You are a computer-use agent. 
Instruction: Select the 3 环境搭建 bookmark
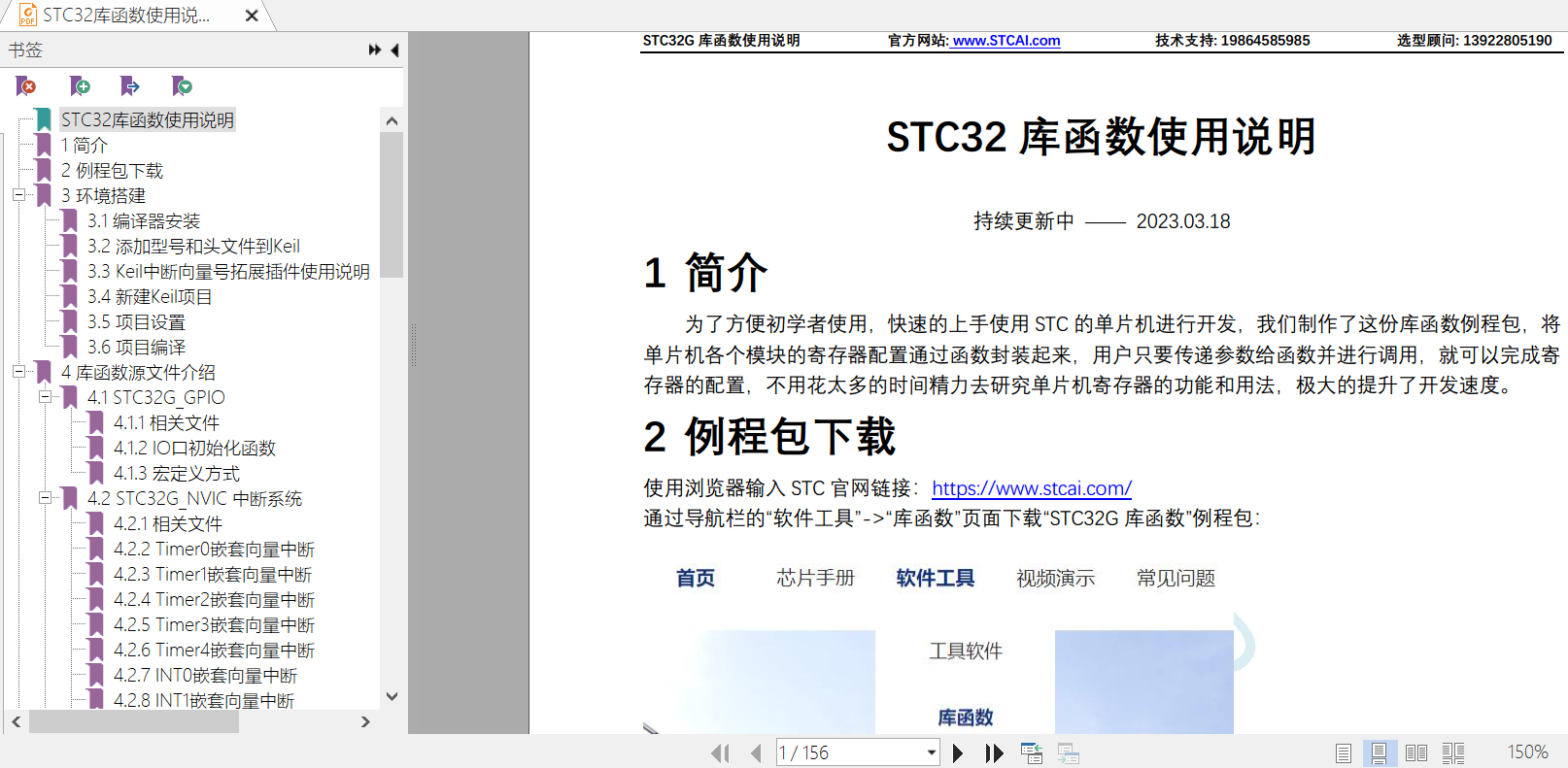[103, 195]
